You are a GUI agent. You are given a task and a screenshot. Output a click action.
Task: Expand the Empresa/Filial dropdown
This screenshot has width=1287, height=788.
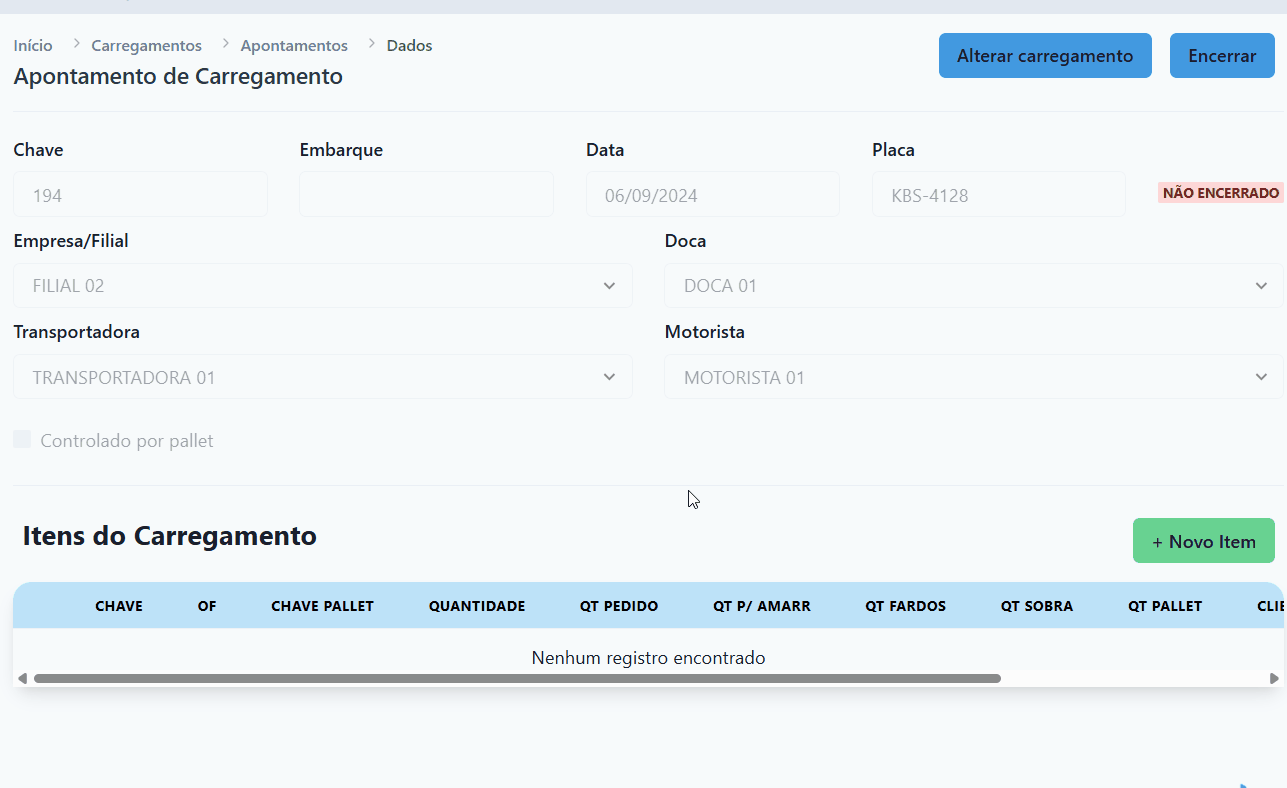coord(322,286)
